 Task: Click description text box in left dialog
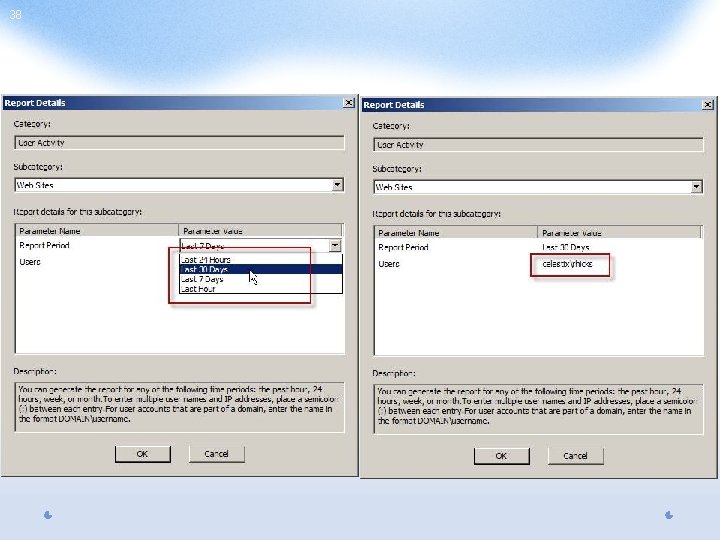click(179, 407)
